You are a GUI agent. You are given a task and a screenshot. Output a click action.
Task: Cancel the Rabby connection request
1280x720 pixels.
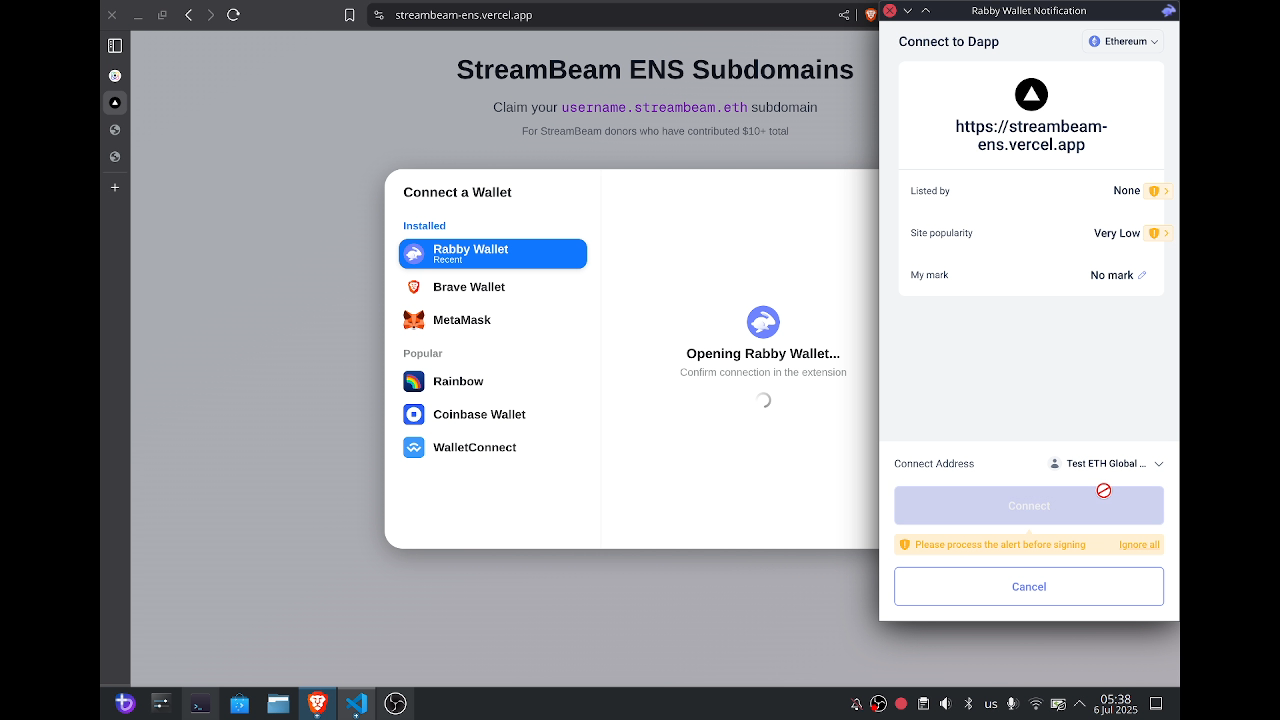pyautogui.click(x=1029, y=587)
